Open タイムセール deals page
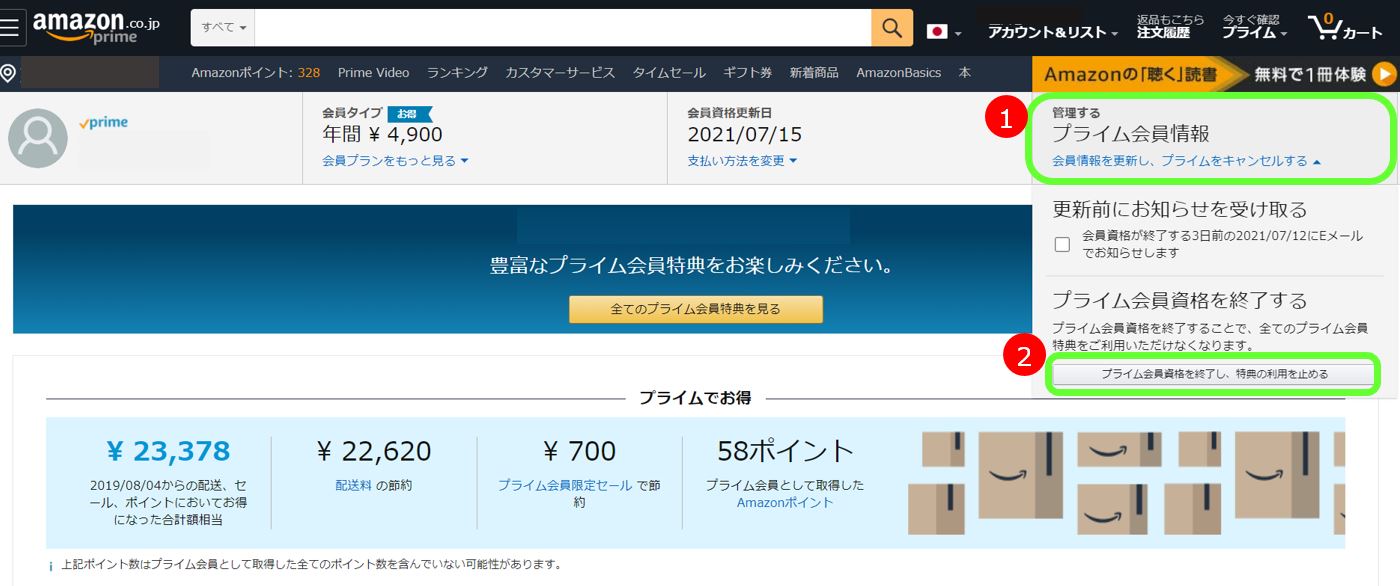This screenshot has width=1400, height=586. [x=669, y=73]
